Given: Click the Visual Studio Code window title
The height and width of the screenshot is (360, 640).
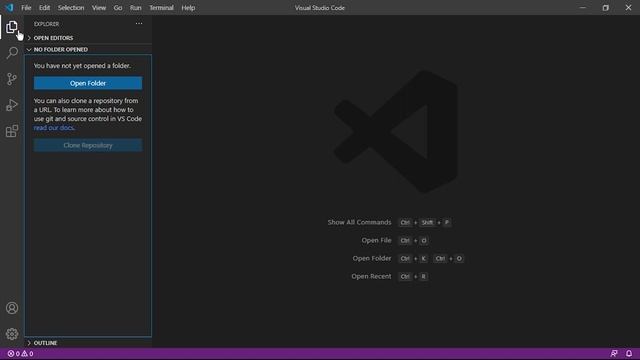Looking at the screenshot, I should pos(320,8).
